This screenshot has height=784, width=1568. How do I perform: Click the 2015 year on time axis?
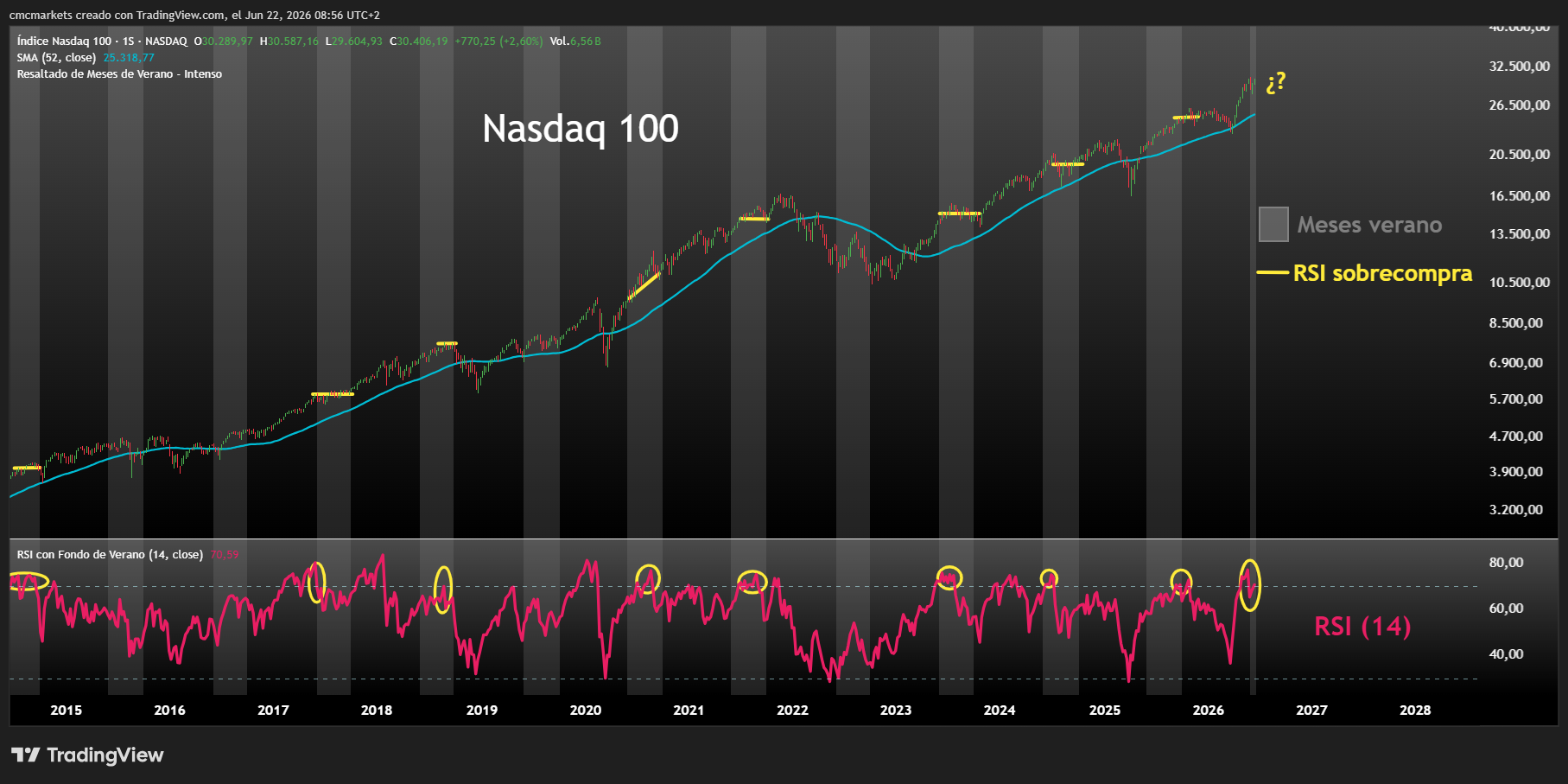click(67, 710)
